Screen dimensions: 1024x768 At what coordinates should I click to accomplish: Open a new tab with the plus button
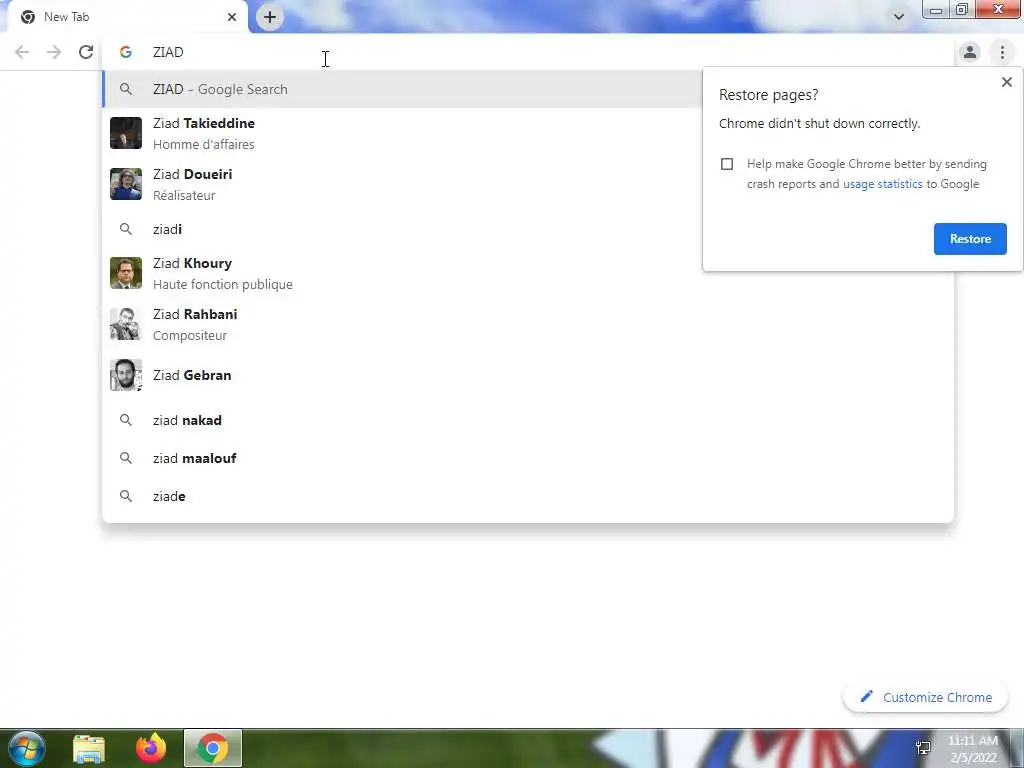[x=270, y=17]
